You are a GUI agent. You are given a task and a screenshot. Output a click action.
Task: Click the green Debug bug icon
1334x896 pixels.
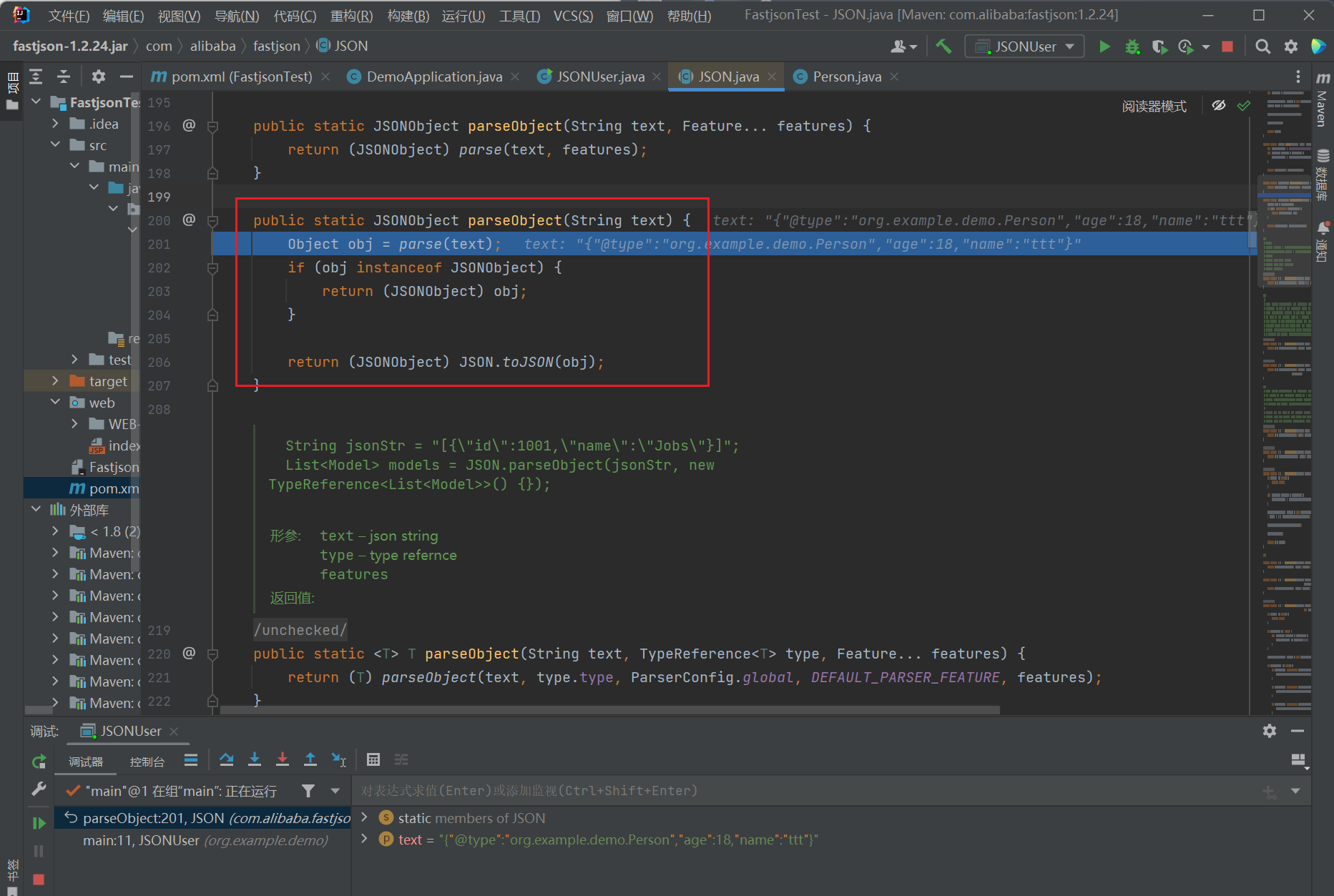1132,46
